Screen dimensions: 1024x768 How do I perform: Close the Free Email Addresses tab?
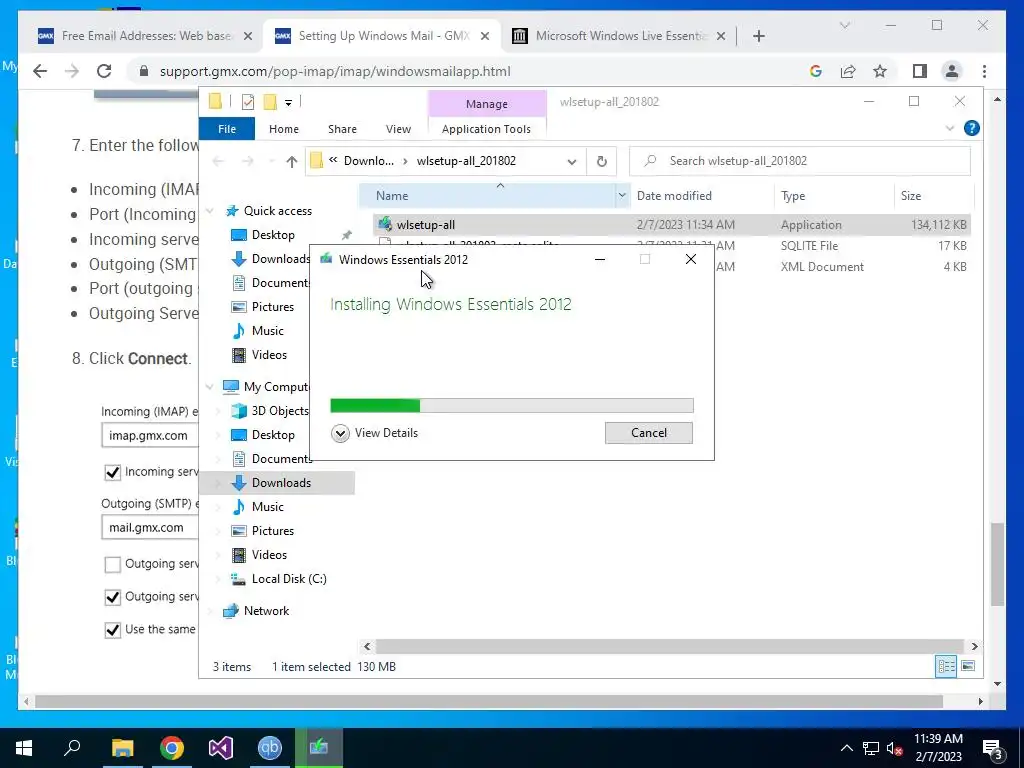point(248,36)
